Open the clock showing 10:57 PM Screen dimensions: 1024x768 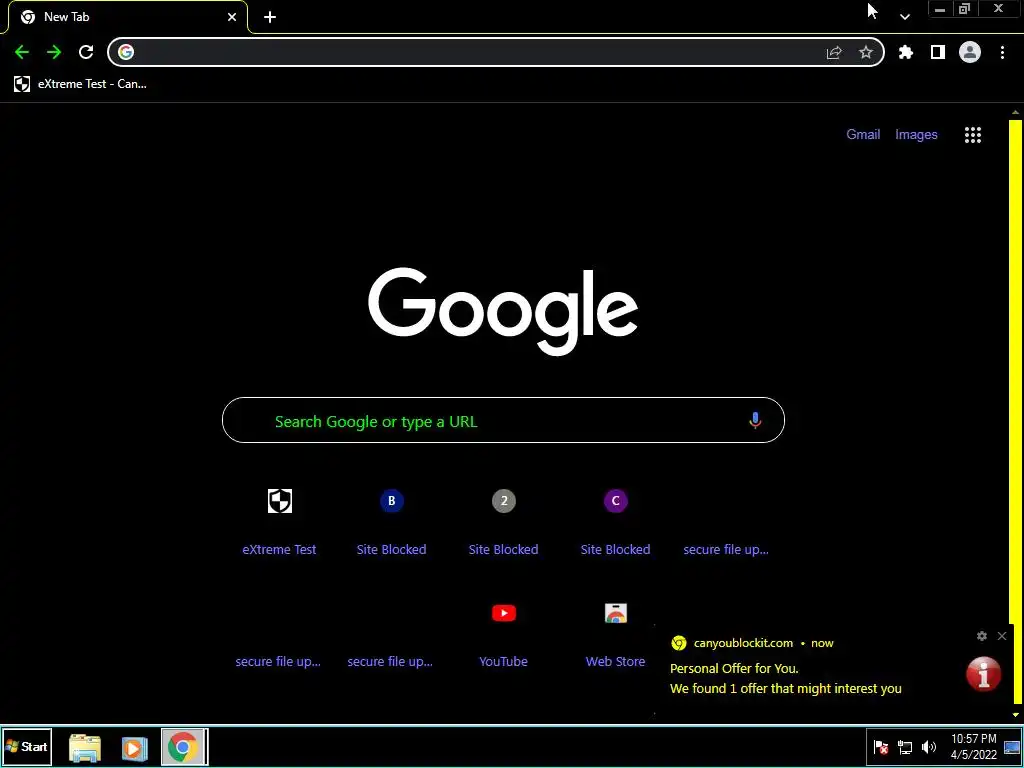pos(974,747)
